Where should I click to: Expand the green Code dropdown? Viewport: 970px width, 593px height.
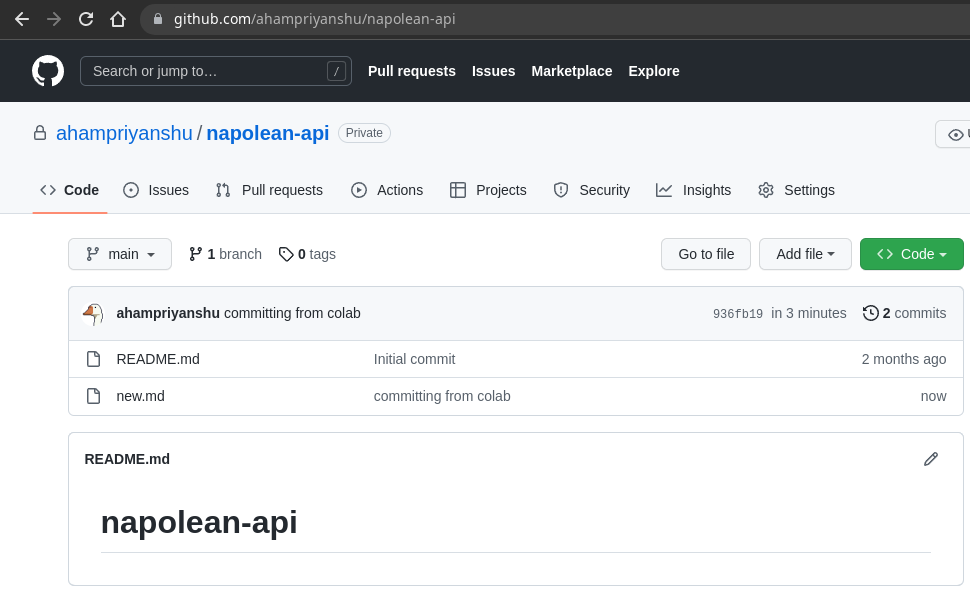click(x=911, y=254)
